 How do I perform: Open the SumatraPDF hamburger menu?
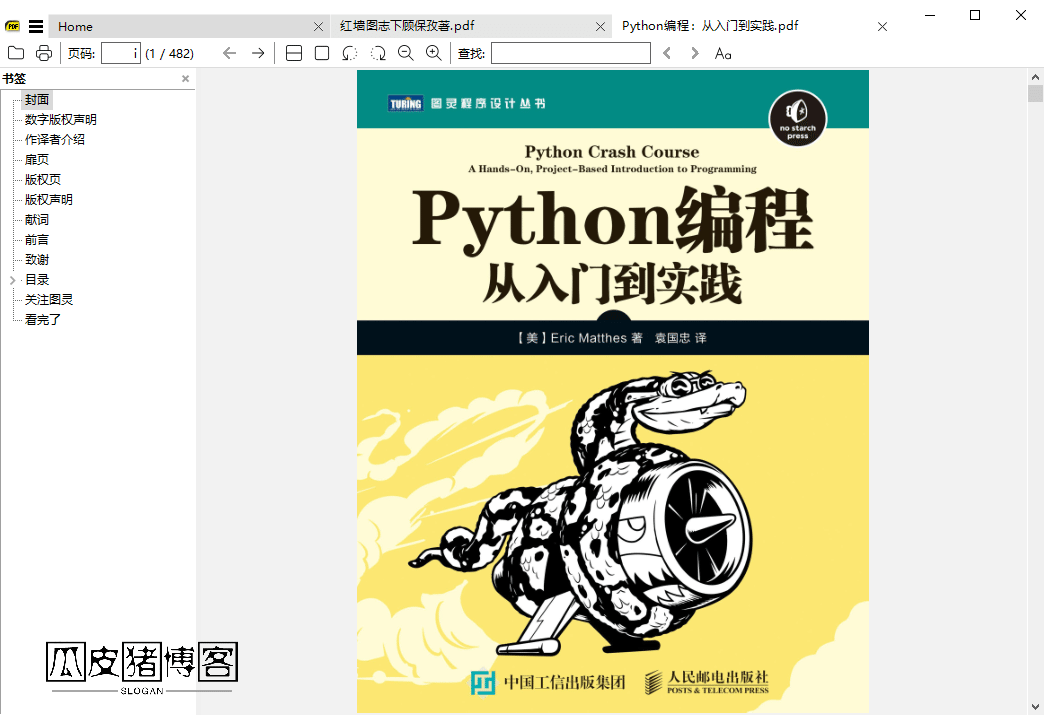click(x=36, y=27)
